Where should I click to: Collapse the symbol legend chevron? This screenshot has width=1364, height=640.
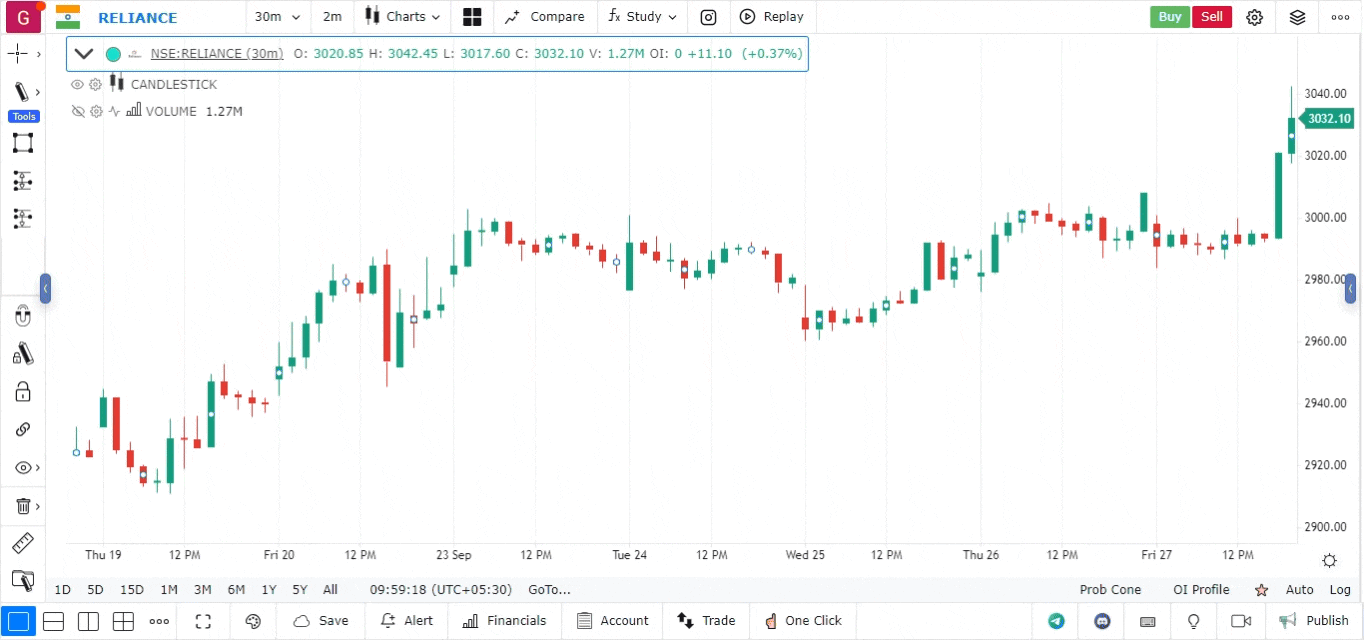point(84,54)
